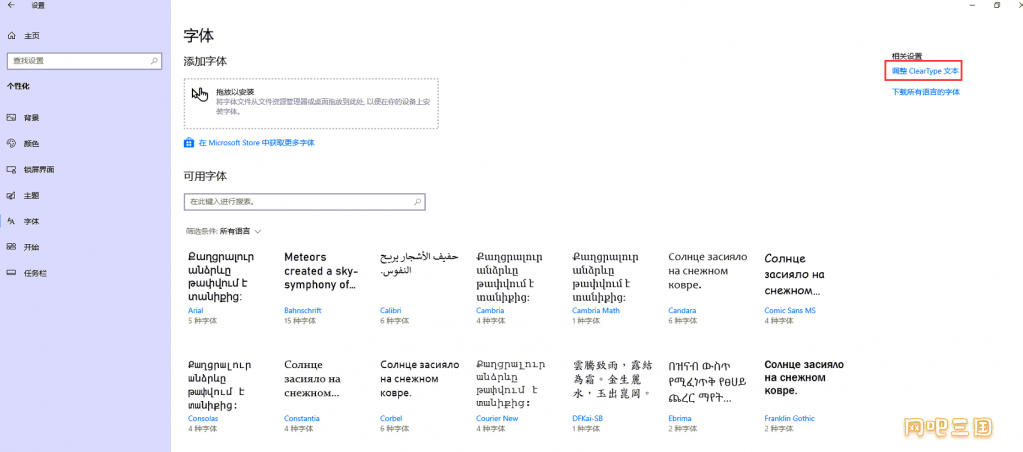Open 背景 background settings icon
The width and height of the screenshot is (1023, 452).
click(x=11, y=118)
